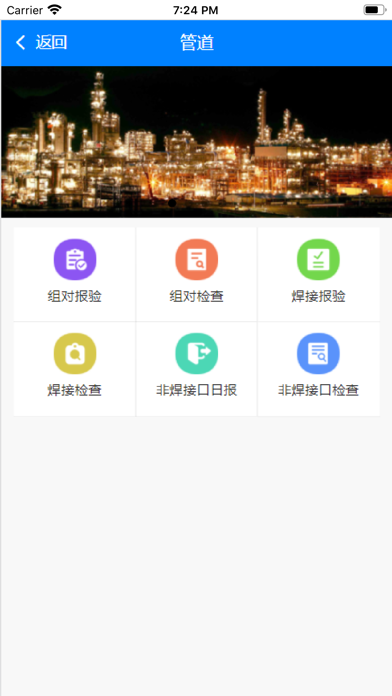Tap the 7:24 PM clock
This screenshot has height=696, width=392.
(195, 10)
